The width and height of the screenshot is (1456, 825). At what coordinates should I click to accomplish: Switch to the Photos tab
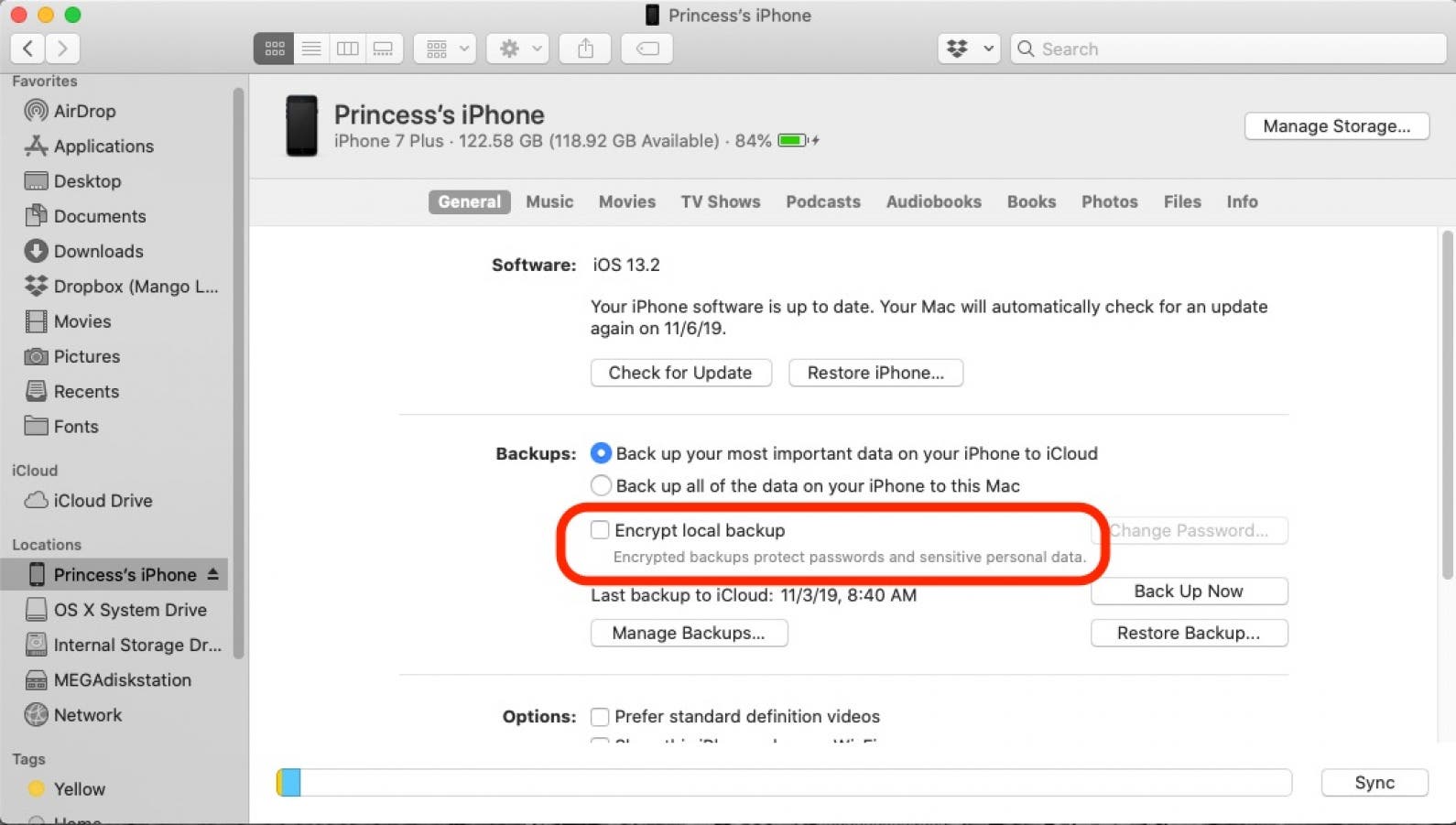tap(1110, 201)
